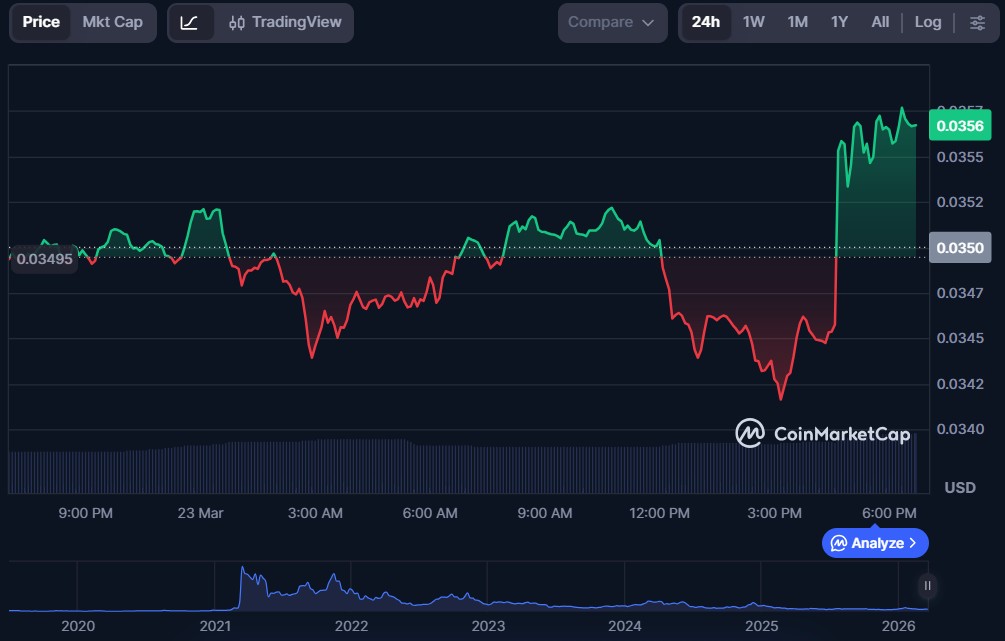The width and height of the screenshot is (1005, 641).
Task: Toggle the Log scale option
Action: (x=928, y=22)
